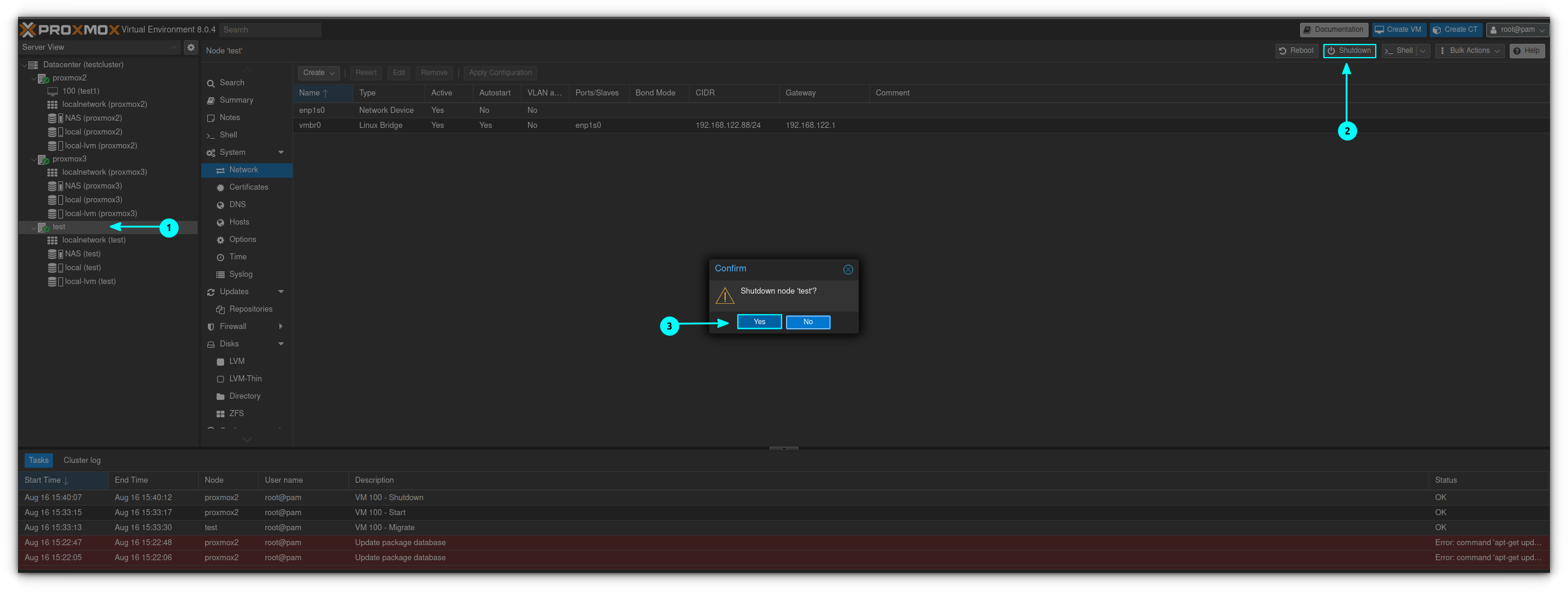The height and width of the screenshot is (592, 1568).
Task: Open NAS (test) storage
Action: tap(82, 254)
